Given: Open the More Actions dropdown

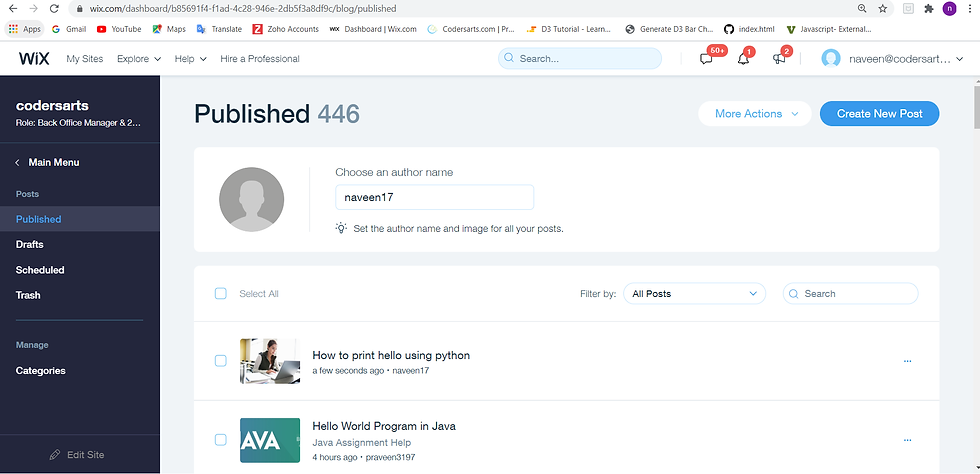Looking at the screenshot, I should point(754,114).
